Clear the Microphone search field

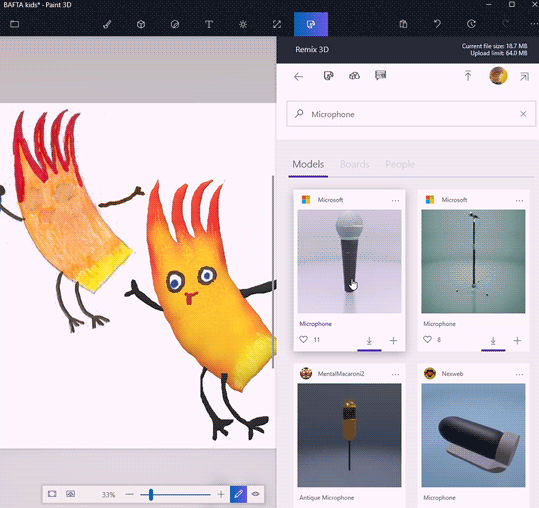(x=523, y=114)
